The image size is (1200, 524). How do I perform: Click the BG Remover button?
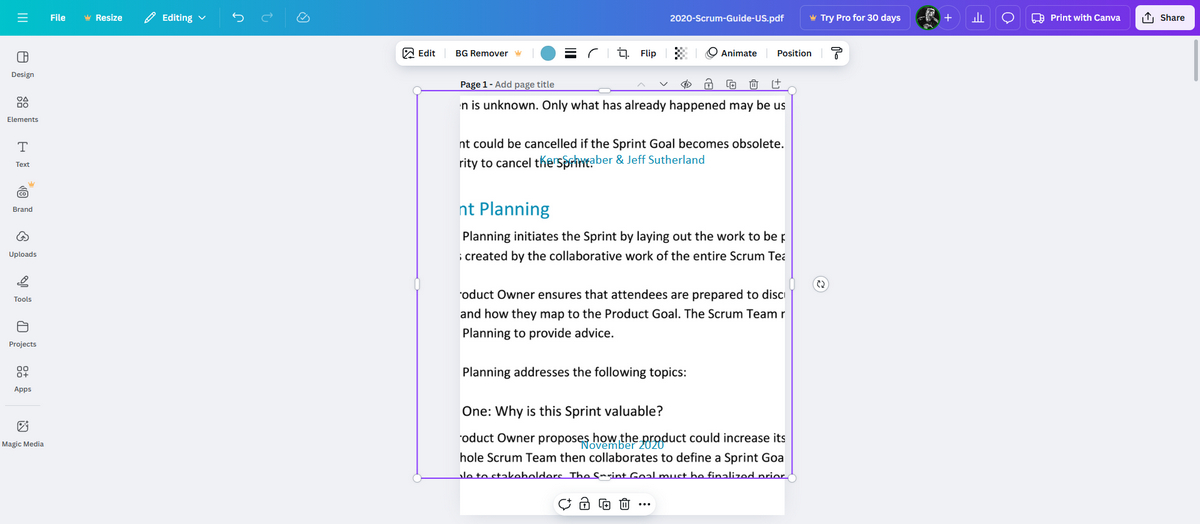[x=489, y=53]
